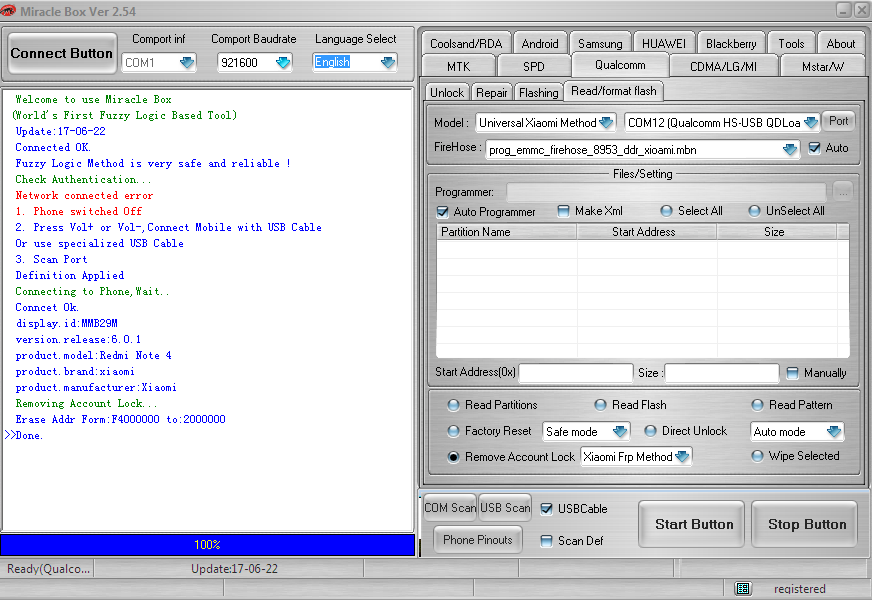Select the Read Flash option

tap(601, 405)
